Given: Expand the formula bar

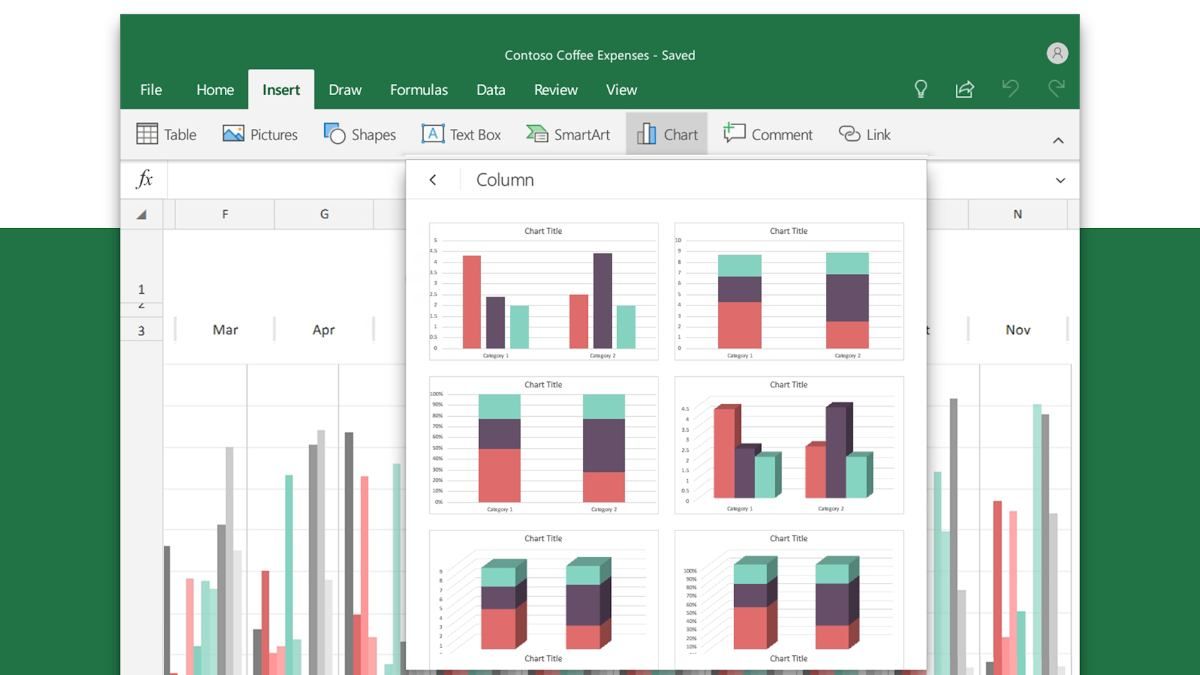Looking at the screenshot, I should [1059, 180].
